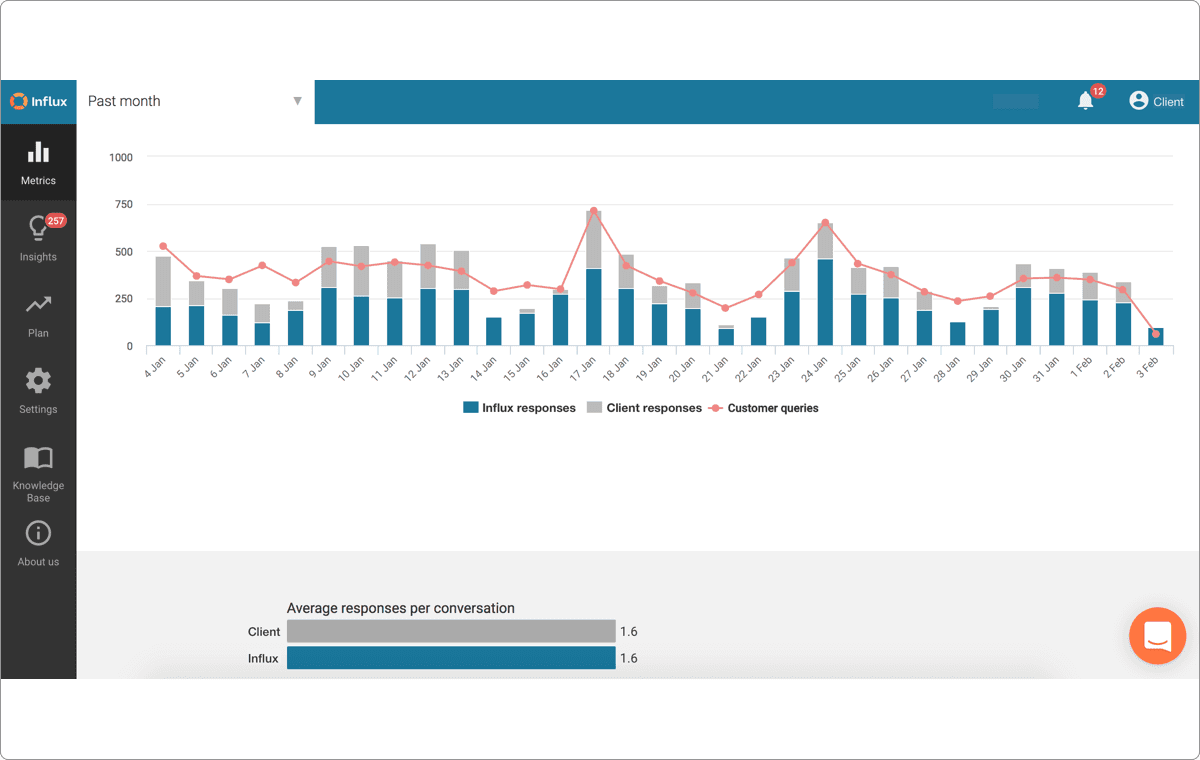
Task: Click the 4 Jan bar in the chart
Action: tap(163, 301)
